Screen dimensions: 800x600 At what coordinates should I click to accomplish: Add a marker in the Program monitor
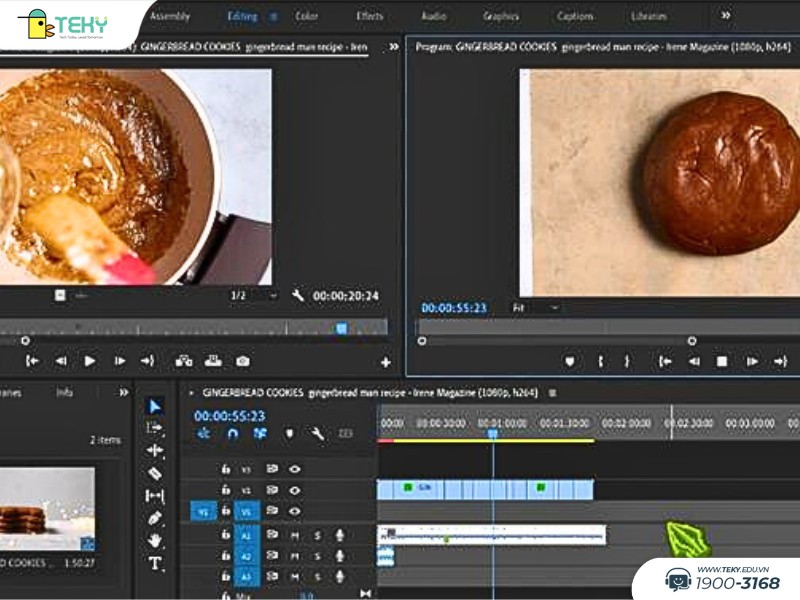[x=570, y=362]
